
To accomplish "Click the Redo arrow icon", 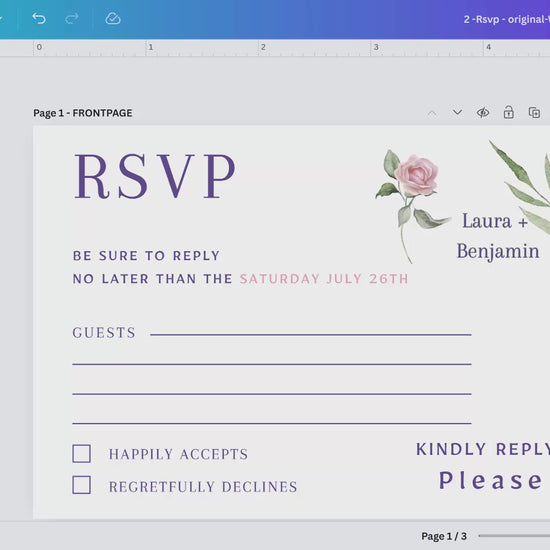I will pos(72,18).
